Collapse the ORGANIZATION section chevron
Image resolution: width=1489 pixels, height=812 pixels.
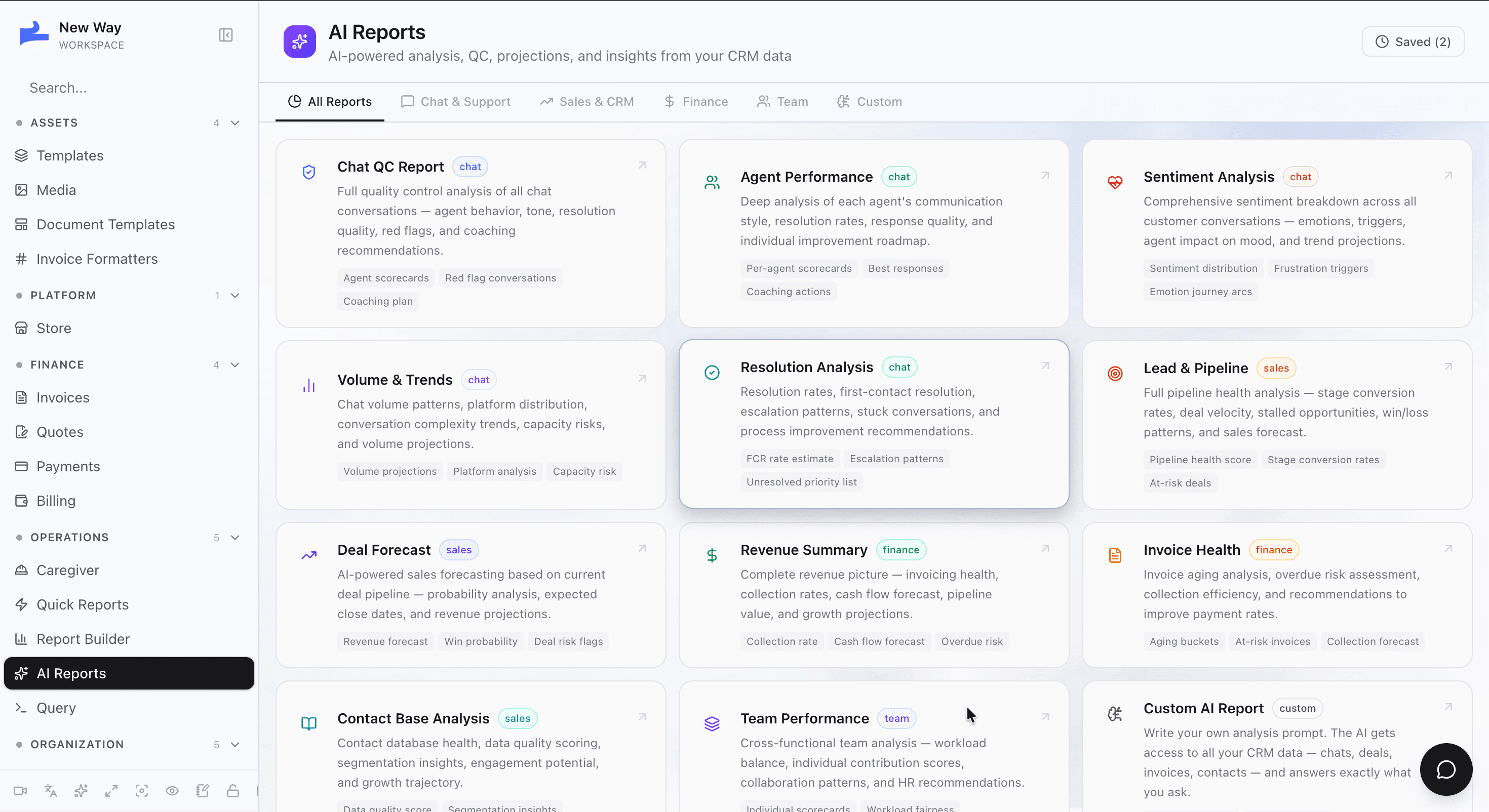pyautogui.click(x=236, y=744)
